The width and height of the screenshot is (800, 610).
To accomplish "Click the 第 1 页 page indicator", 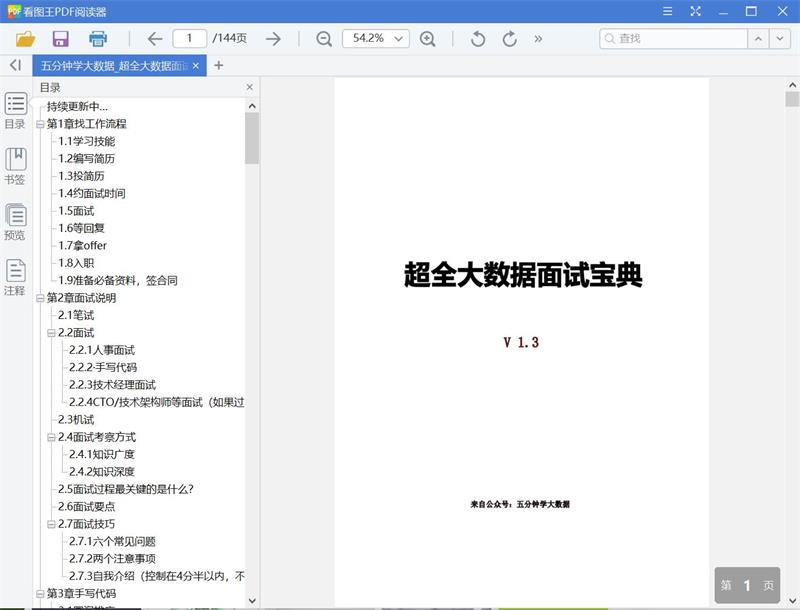I will (x=747, y=586).
